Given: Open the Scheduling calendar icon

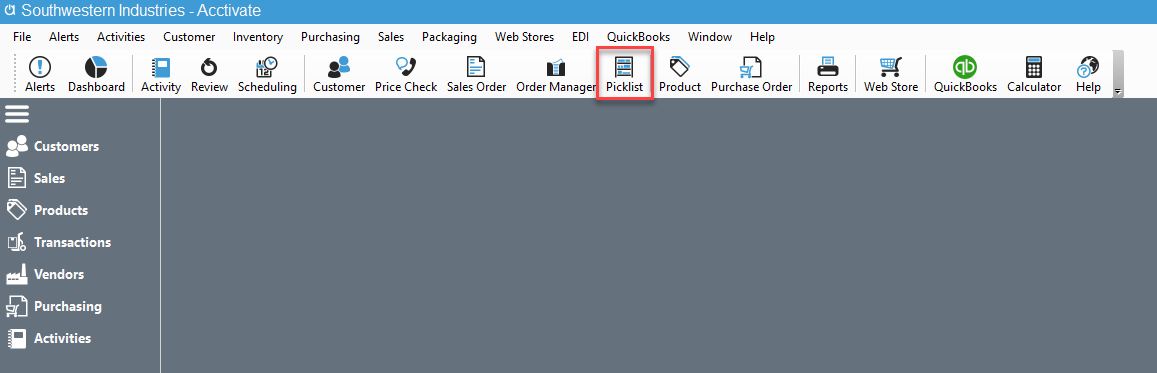Looking at the screenshot, I should coord(267,74).
